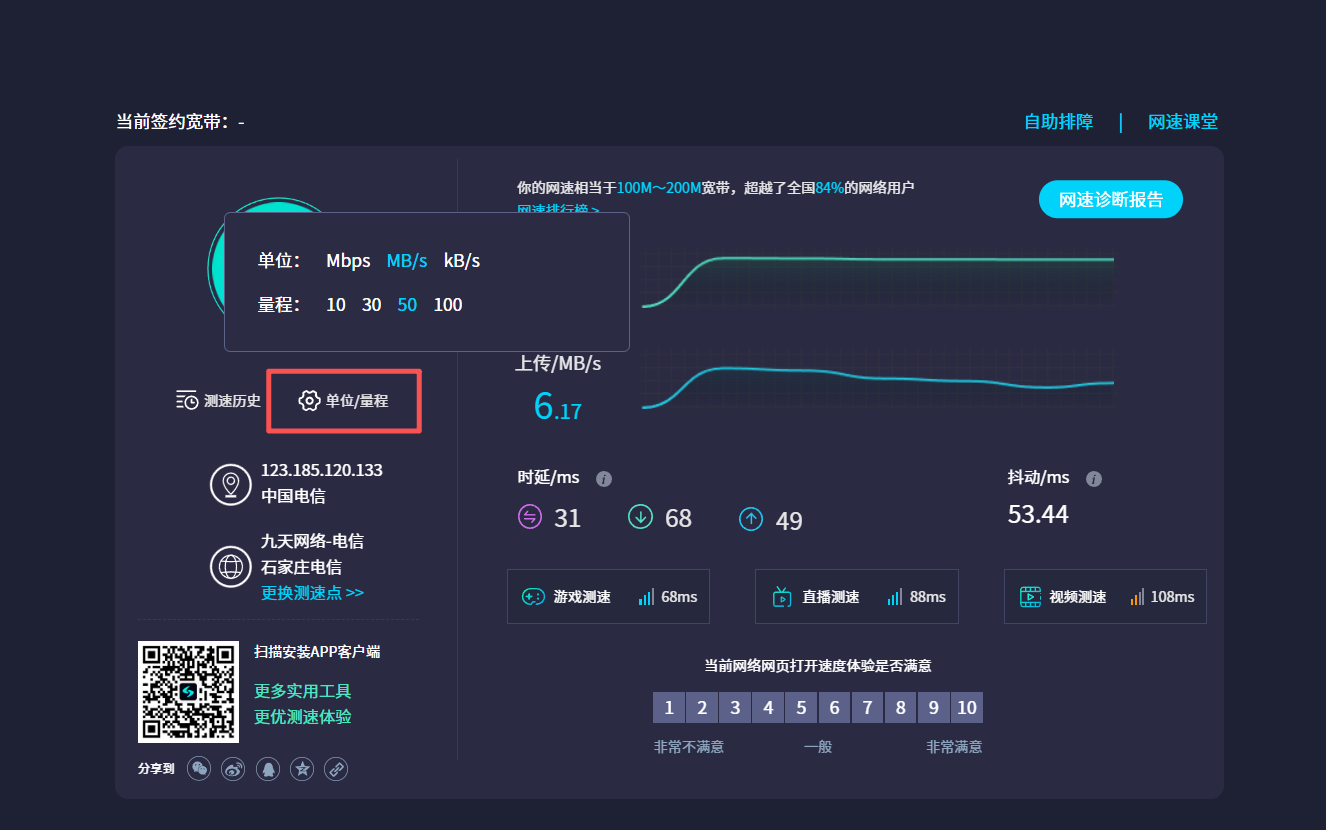Rate satisfaction 3

(735, 708)
